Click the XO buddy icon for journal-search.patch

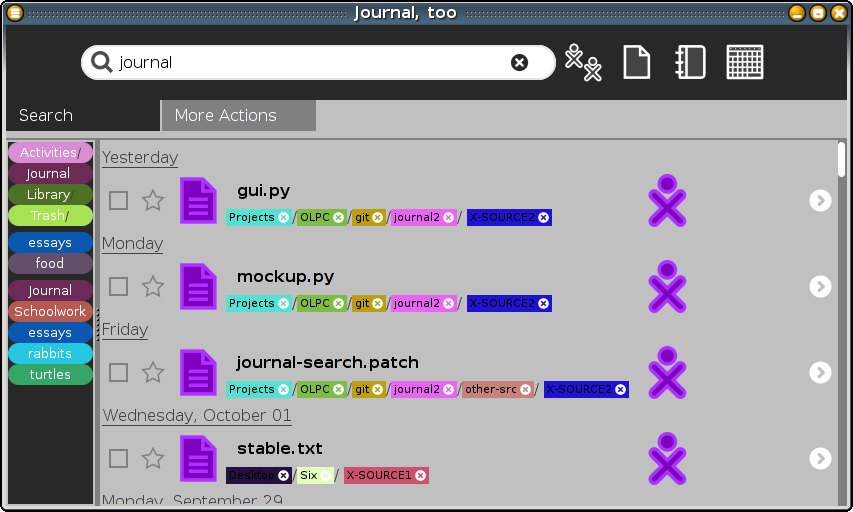pos(667,372)
